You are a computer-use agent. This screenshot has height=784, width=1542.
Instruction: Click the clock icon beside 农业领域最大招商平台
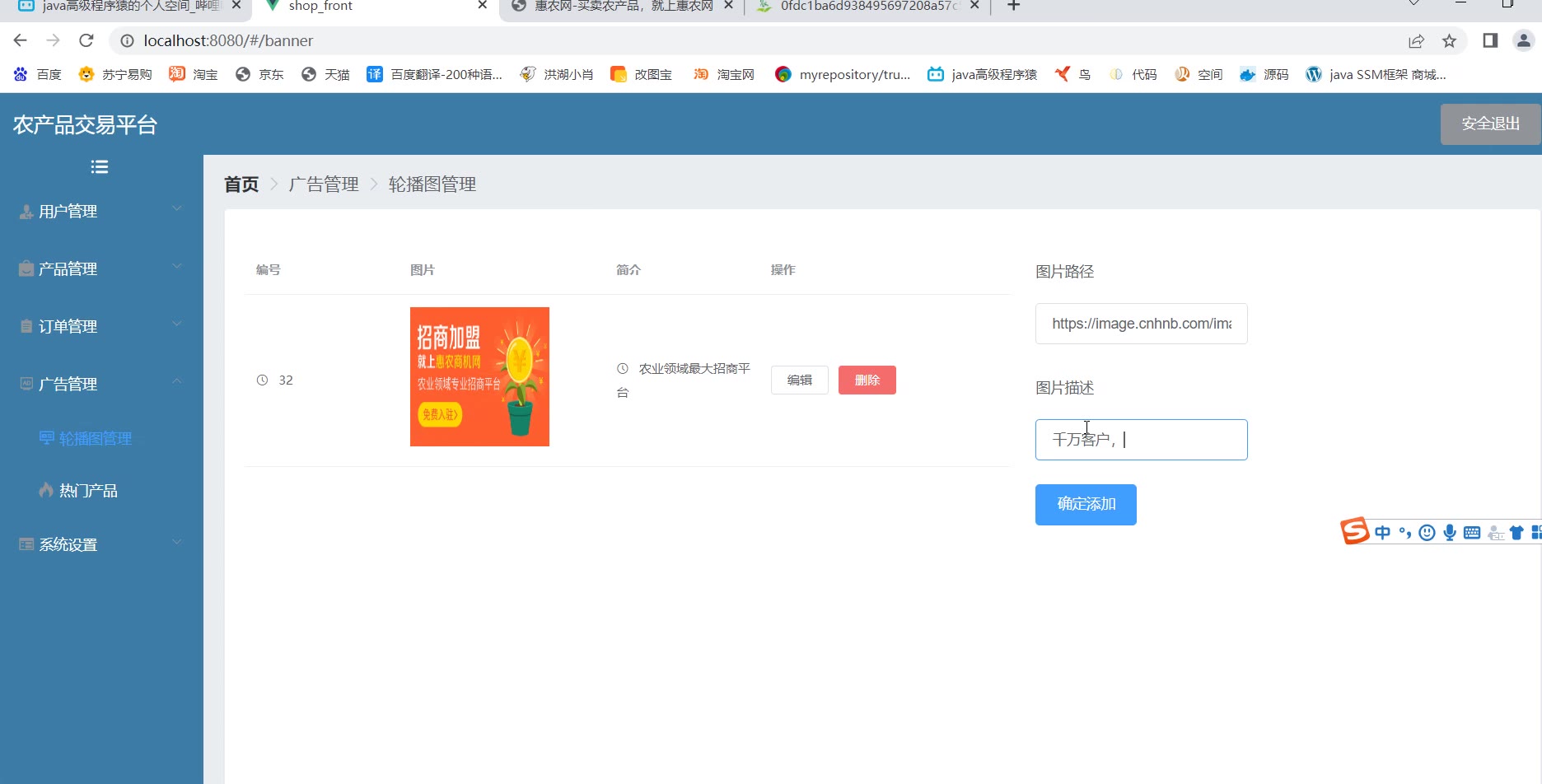click(x=623, y=369)
